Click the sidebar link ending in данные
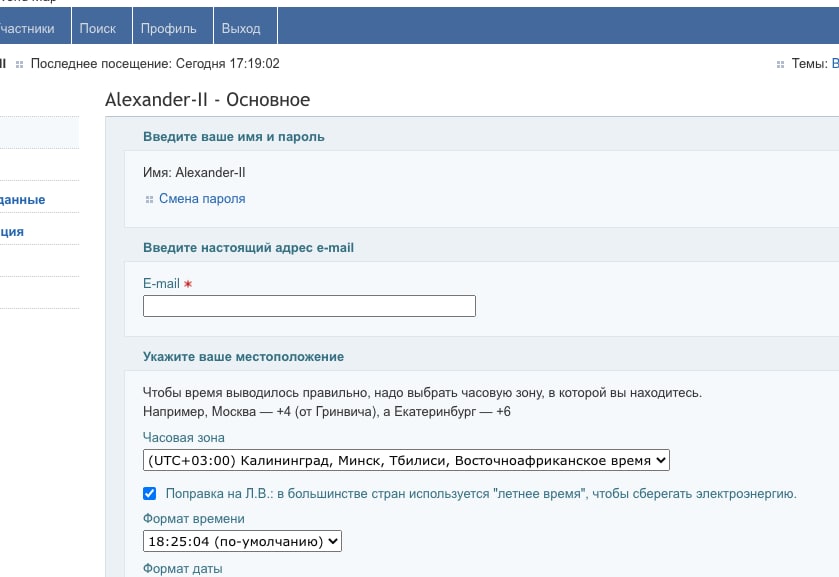This screenshot has height=577, width=839. tap(22, 200)
